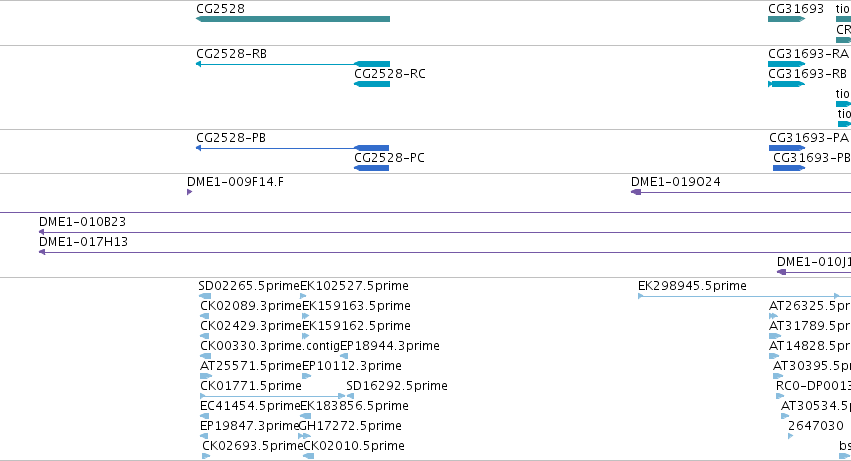
Task: Select the AT14828.5prime EST label
Action: pyautogui.click(x=810, y=346)
